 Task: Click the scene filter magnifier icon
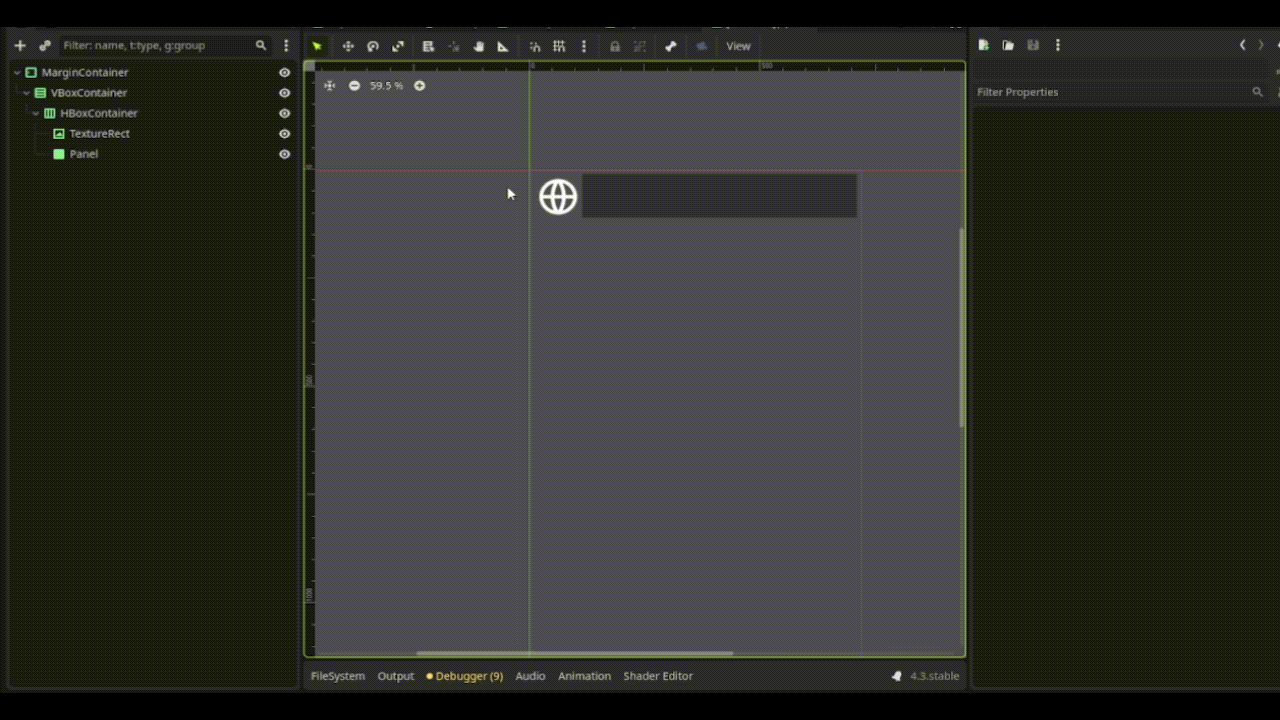(261, 46)
